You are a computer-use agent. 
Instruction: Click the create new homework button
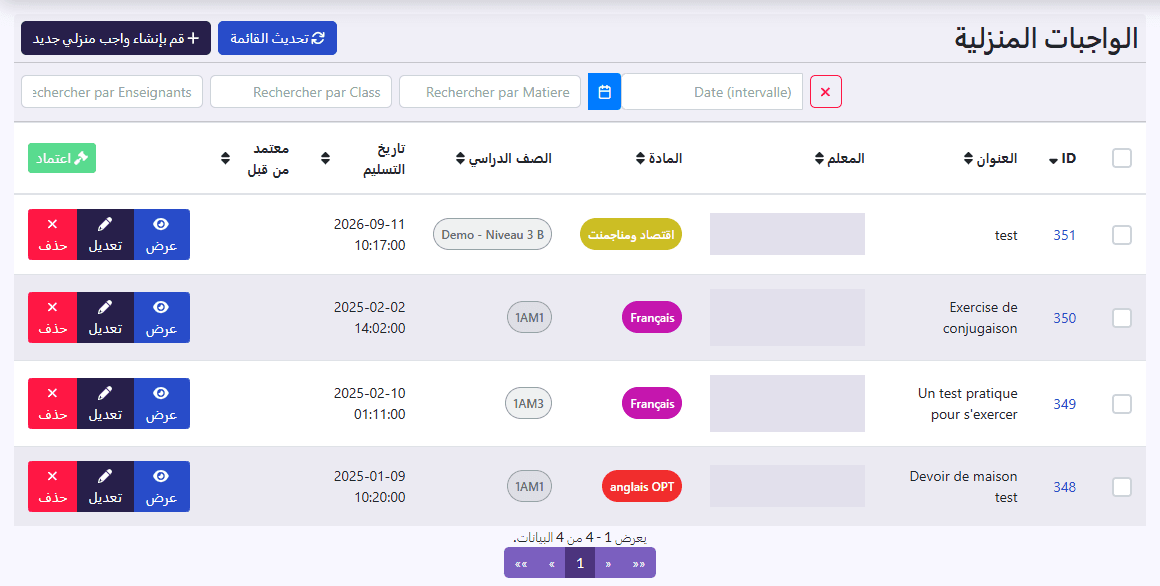click(116, 38)
